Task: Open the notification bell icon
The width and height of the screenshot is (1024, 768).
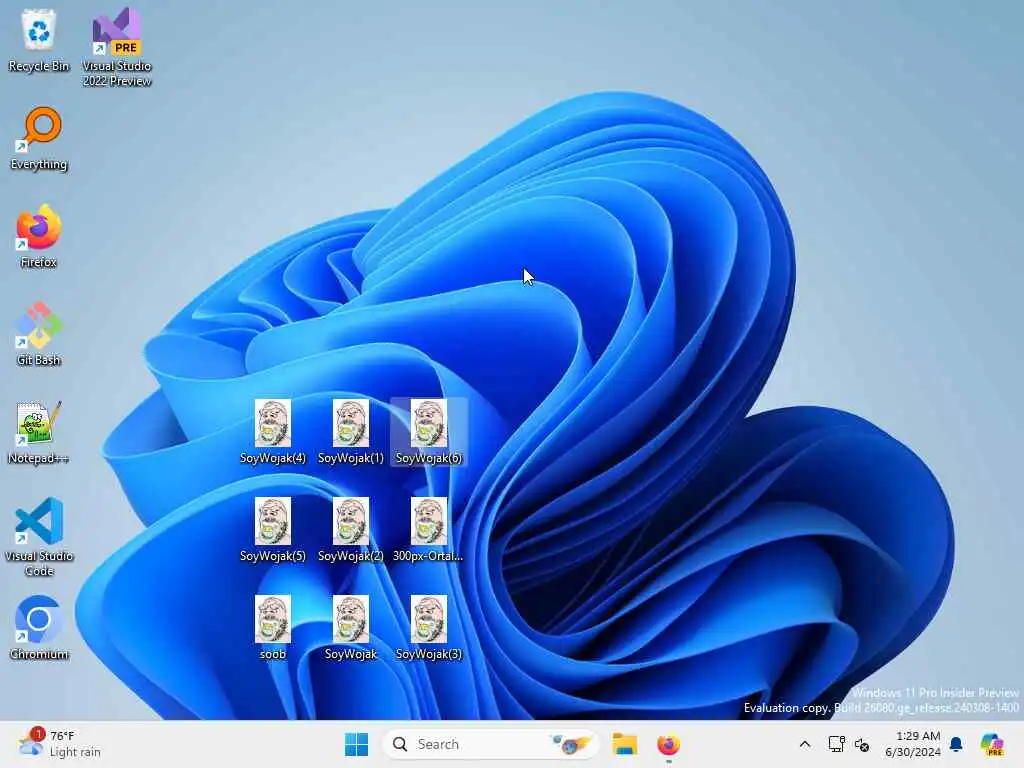Action: [x=956, y=744]
